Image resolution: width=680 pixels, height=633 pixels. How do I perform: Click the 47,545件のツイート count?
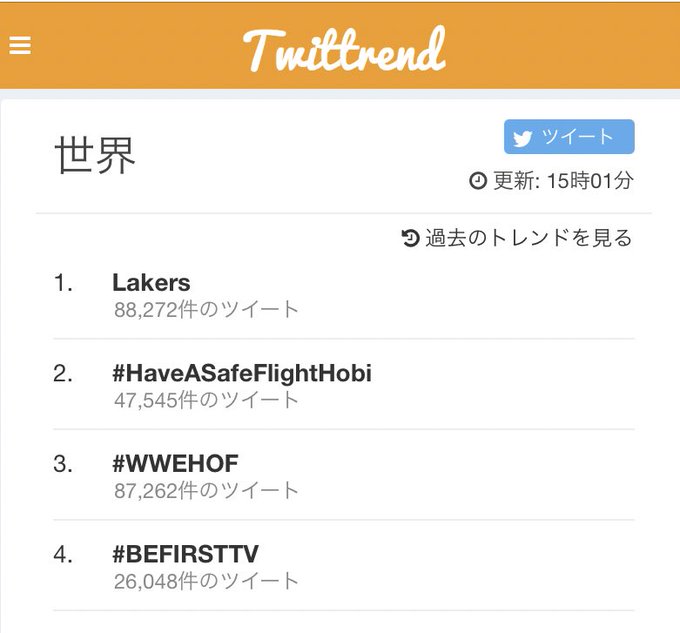point(206,400)
